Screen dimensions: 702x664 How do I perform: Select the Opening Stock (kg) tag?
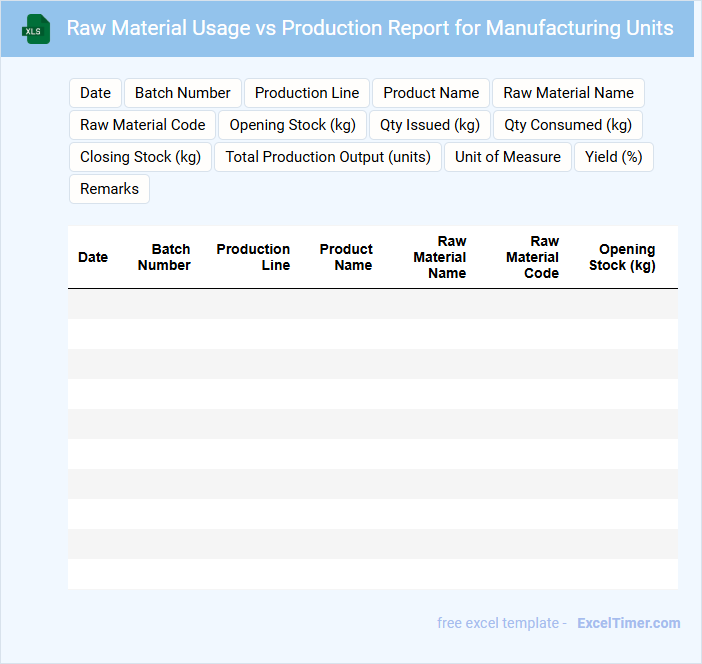tap(292, 125)
